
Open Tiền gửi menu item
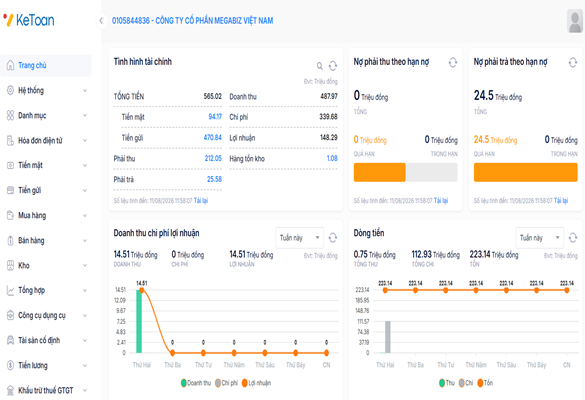[46, 190]
